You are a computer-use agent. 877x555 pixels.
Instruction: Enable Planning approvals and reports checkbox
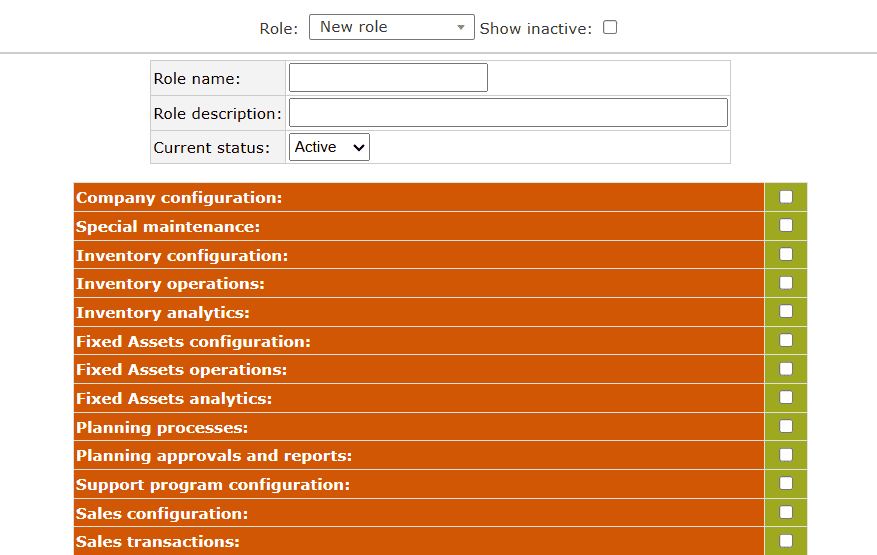(x=786, y=455)
